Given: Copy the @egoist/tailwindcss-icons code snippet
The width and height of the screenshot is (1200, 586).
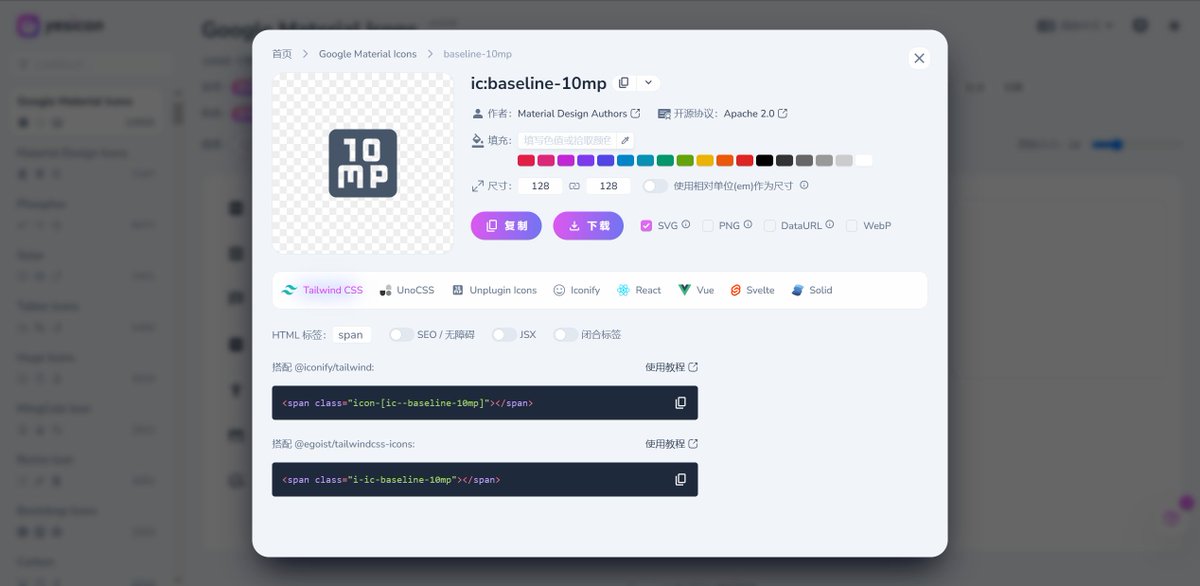Looking at the screenshot, I should (681, 480).
